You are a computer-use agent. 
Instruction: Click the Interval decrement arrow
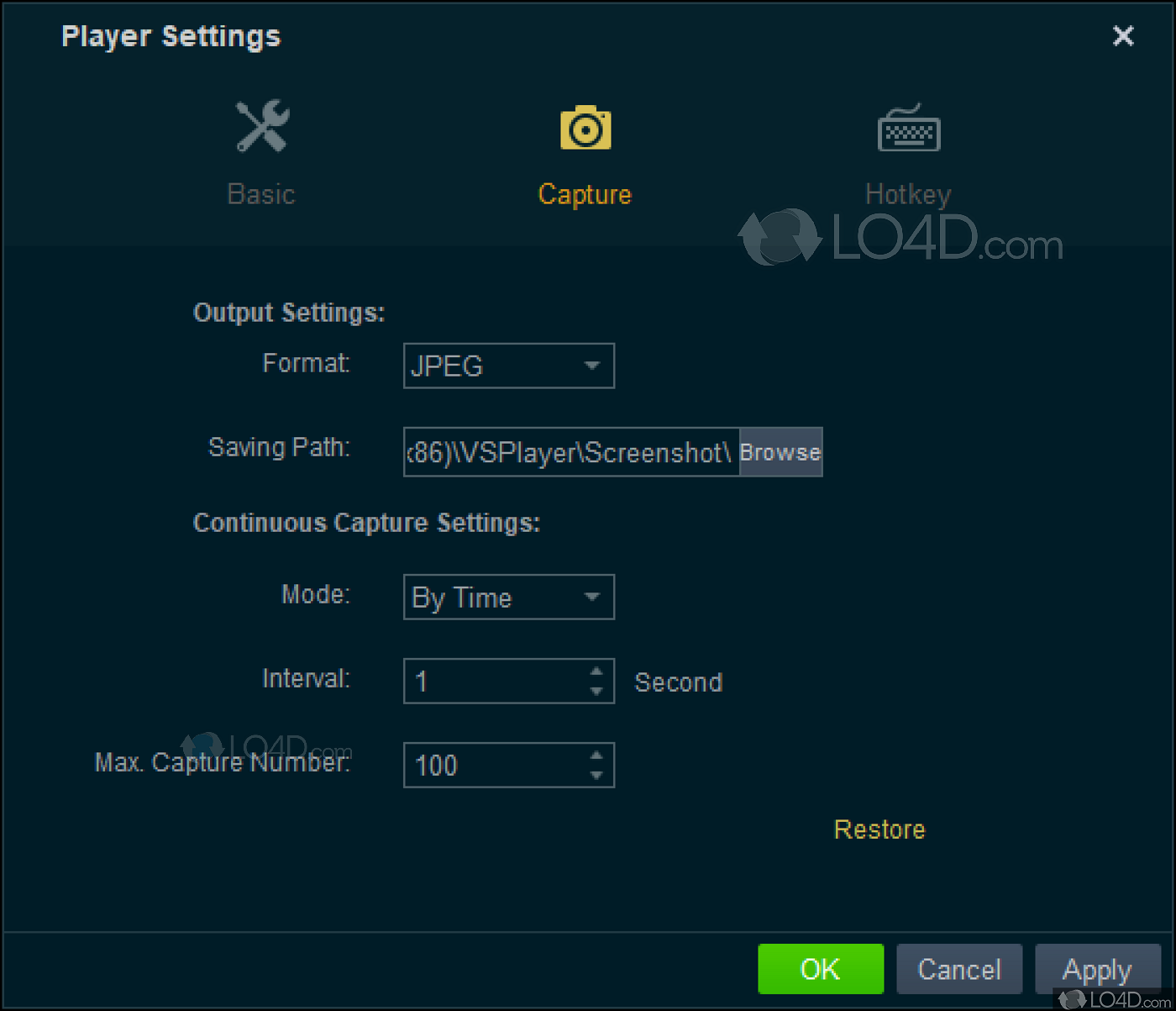click(597, 691)
